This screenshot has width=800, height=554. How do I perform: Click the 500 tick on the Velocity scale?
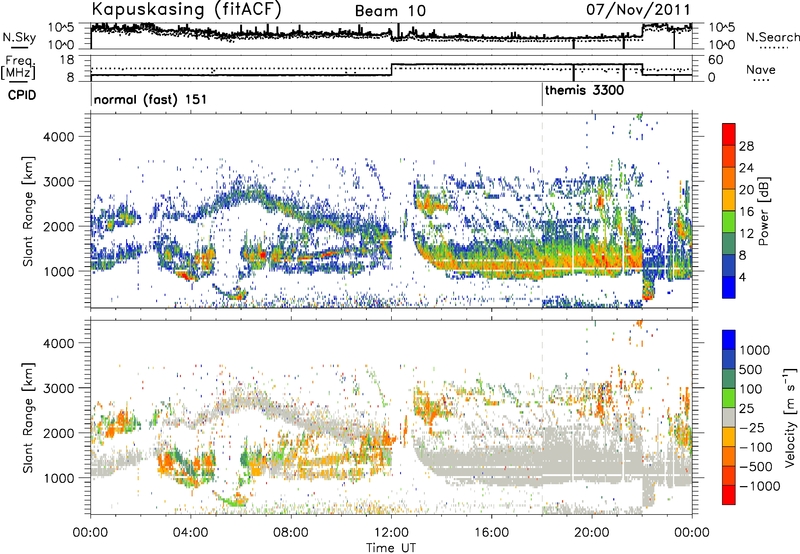click(x=750, y=370)
